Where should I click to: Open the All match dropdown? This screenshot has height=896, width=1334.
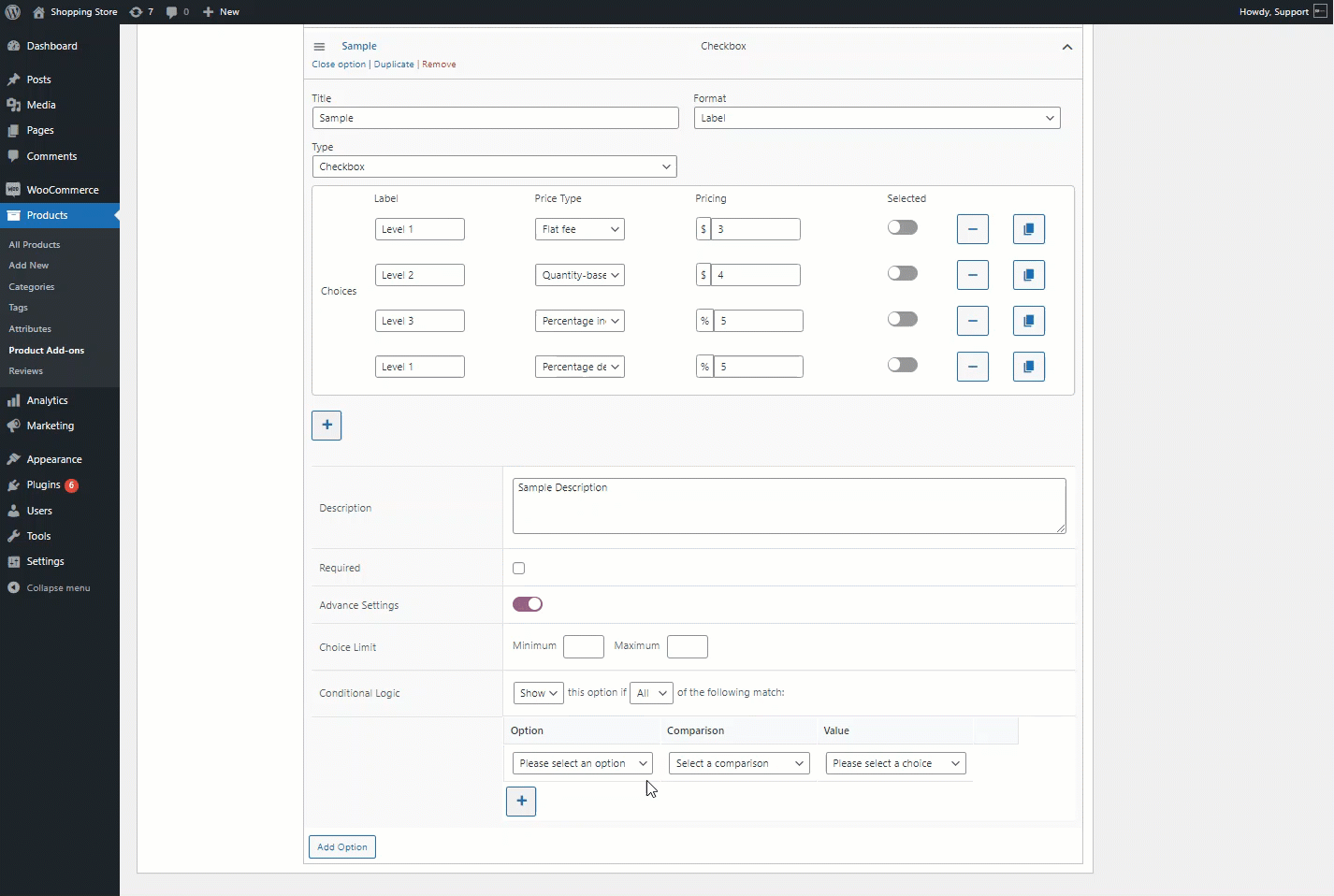click(x=651, y=693)
